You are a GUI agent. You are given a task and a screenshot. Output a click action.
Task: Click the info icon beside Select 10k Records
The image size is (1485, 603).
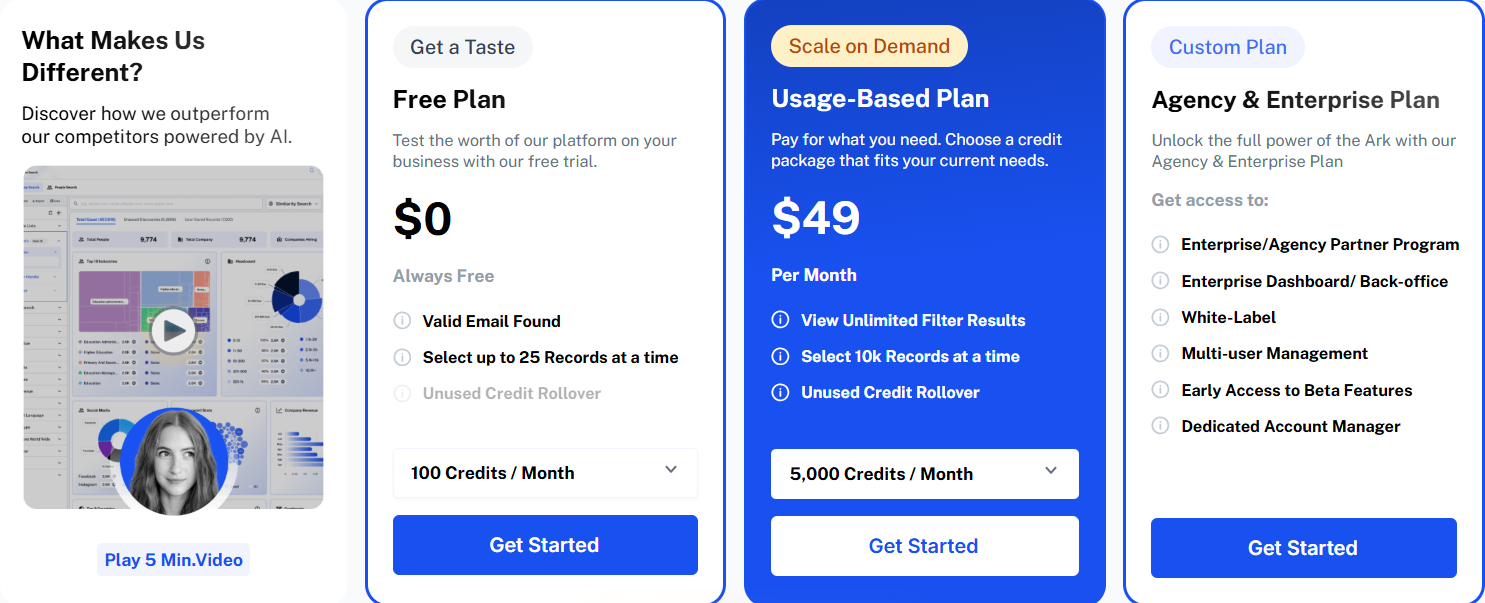780,356
